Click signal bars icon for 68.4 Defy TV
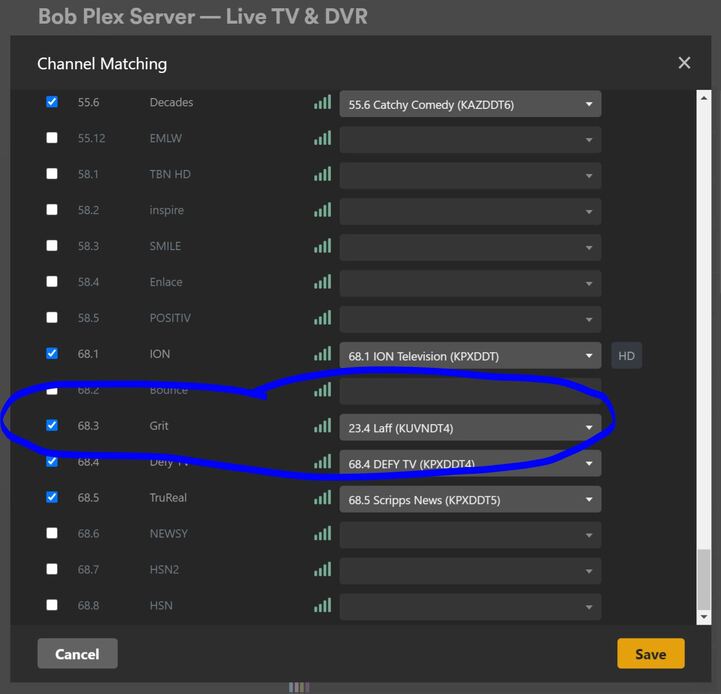 coord(322,461)
